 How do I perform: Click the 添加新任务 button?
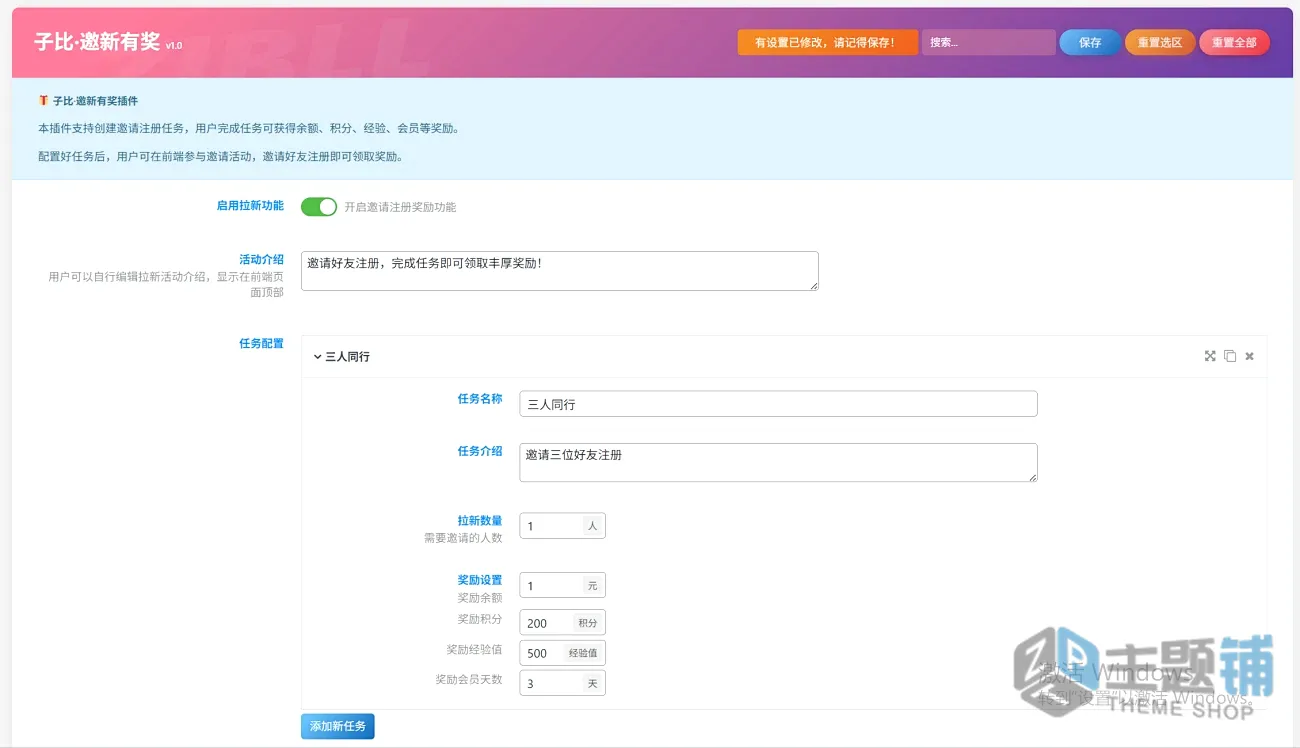(x=338, y=726)
